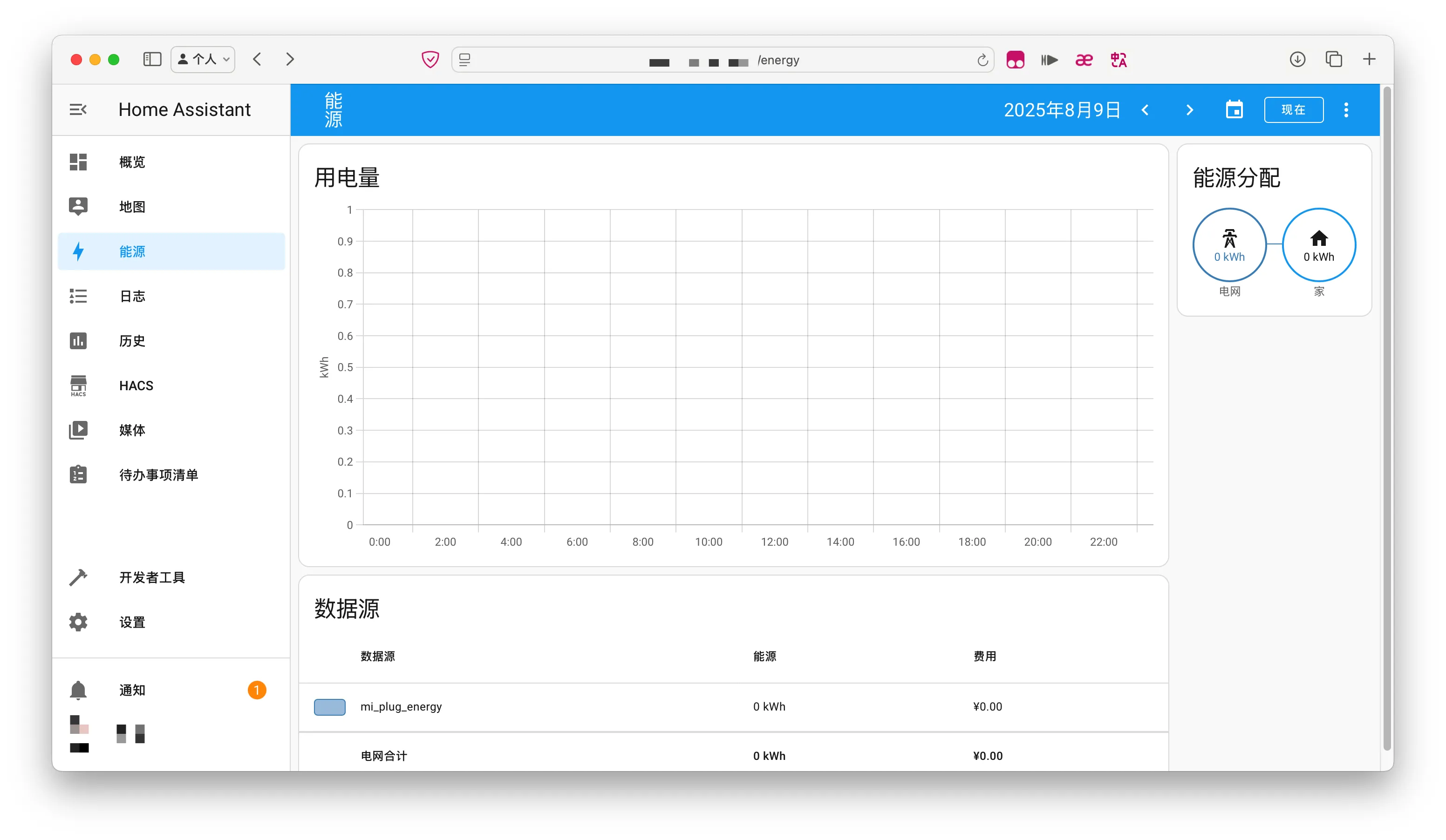Click the lightning bolt energy icon
This screenshot has width=1446, height=840.
point(79,252)
